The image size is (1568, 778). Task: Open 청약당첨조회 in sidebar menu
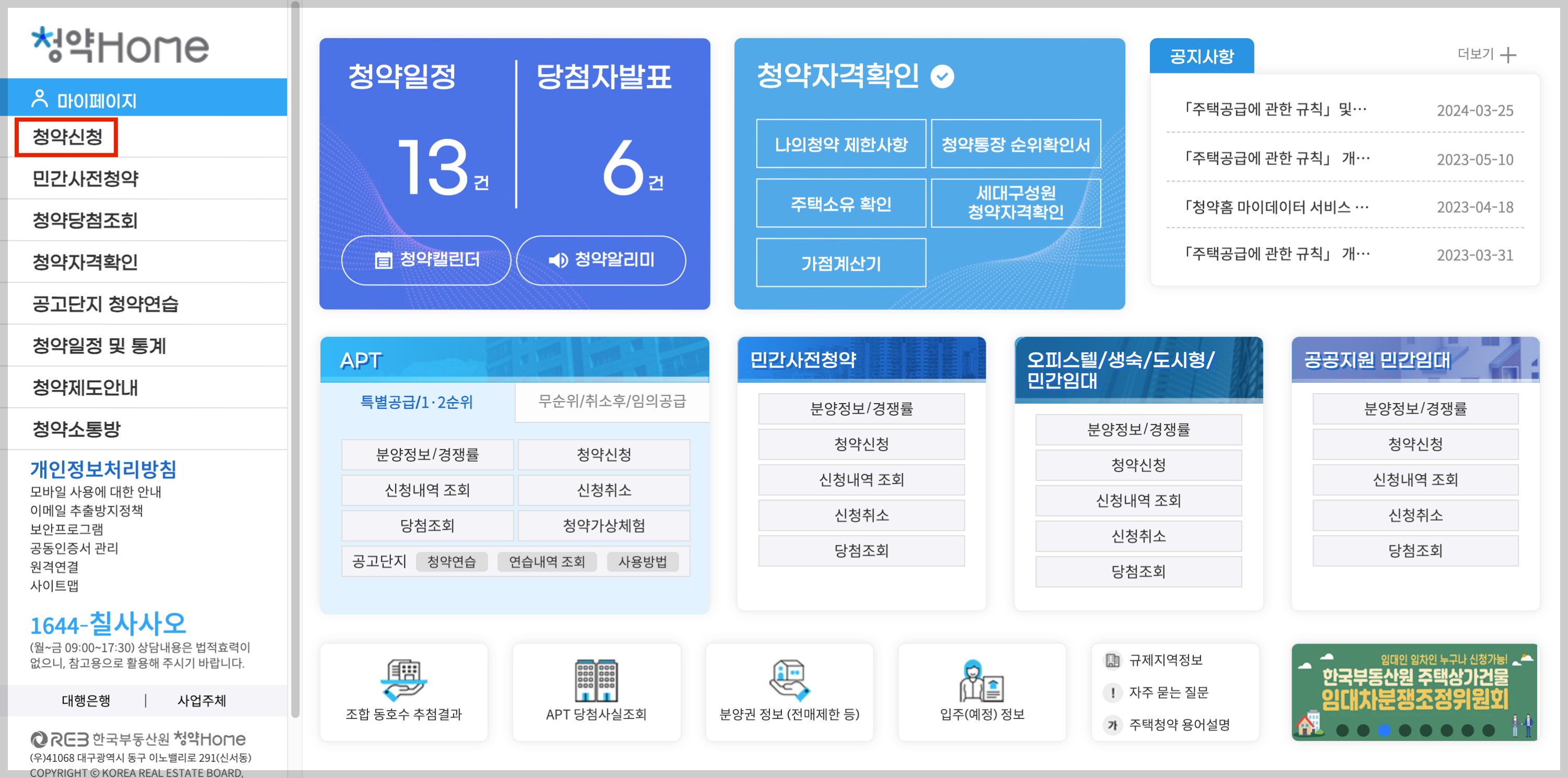85,220
